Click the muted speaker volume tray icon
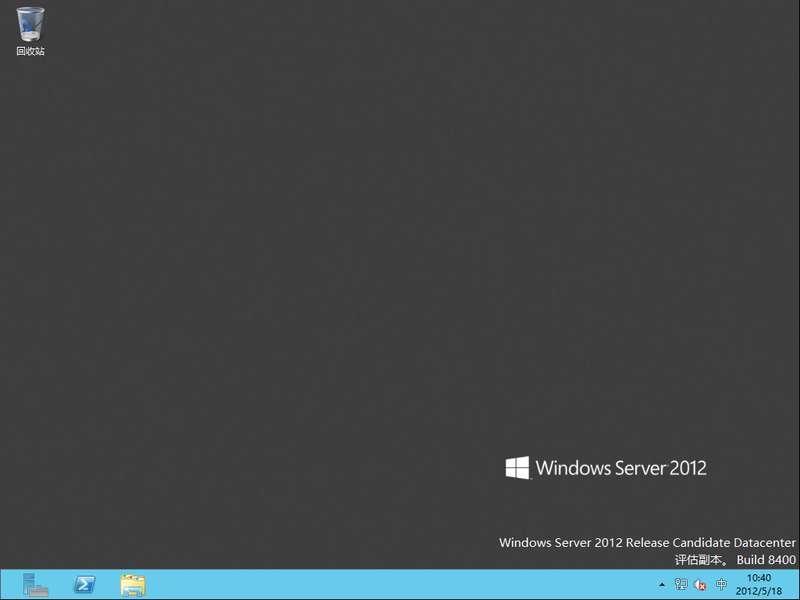The image size is (800, 600). coord(700,585)
